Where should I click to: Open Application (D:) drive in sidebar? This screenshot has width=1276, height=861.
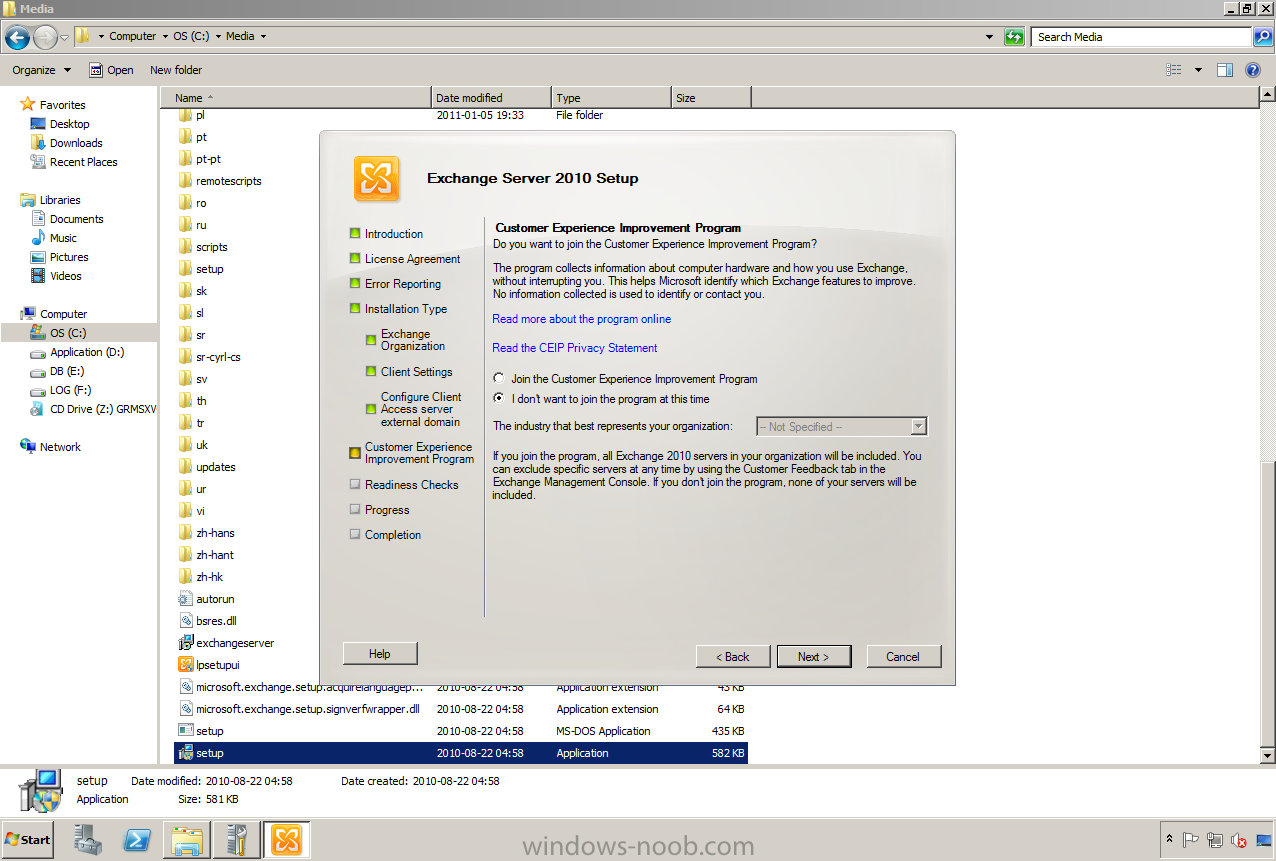78,352
